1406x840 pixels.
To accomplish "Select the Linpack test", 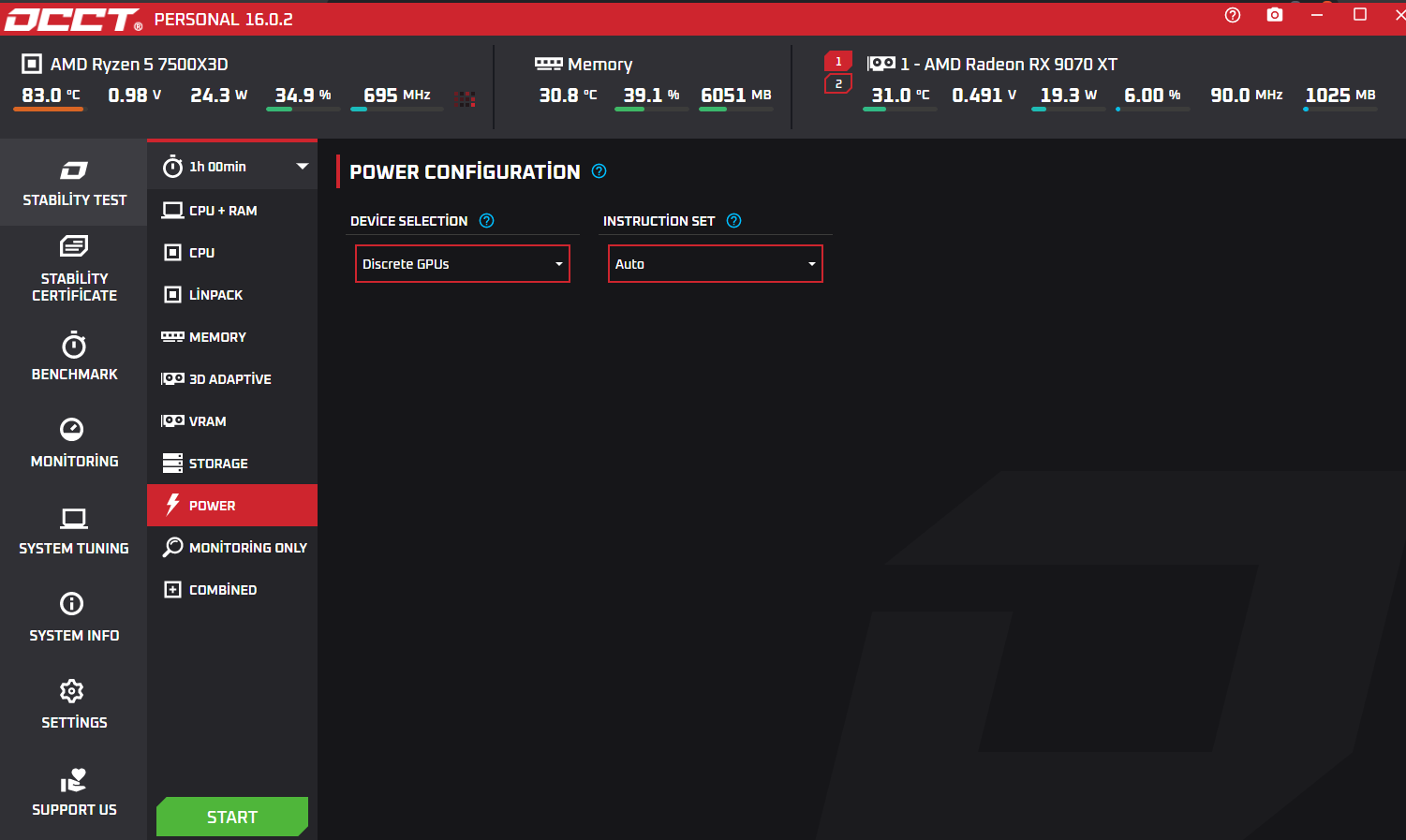I will pyautogui.click(x=232, y=295).
